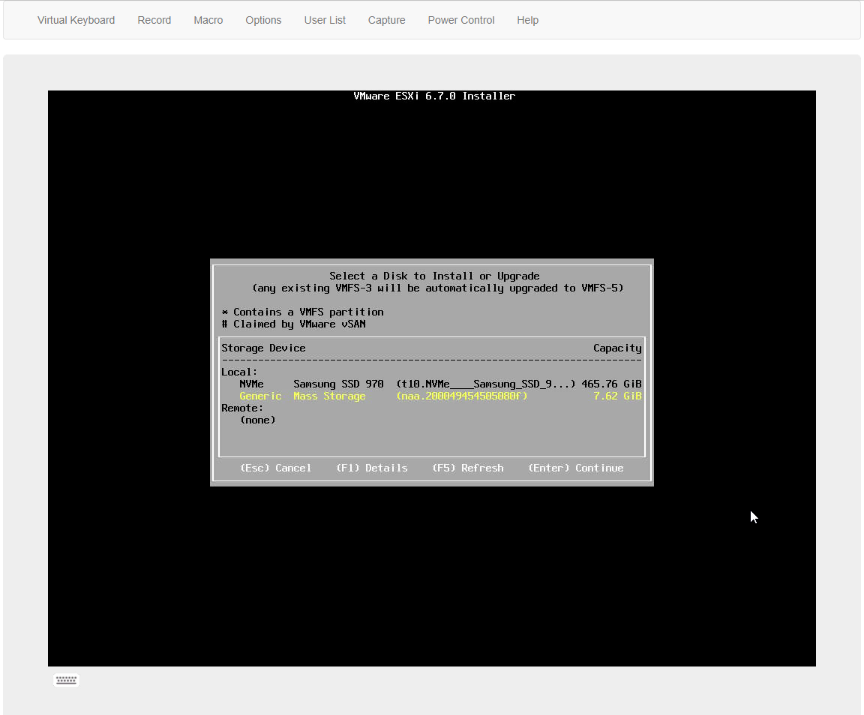Screen dimensions: 864x715
Task: Open the Capture menu
Action: click(386, 20)
